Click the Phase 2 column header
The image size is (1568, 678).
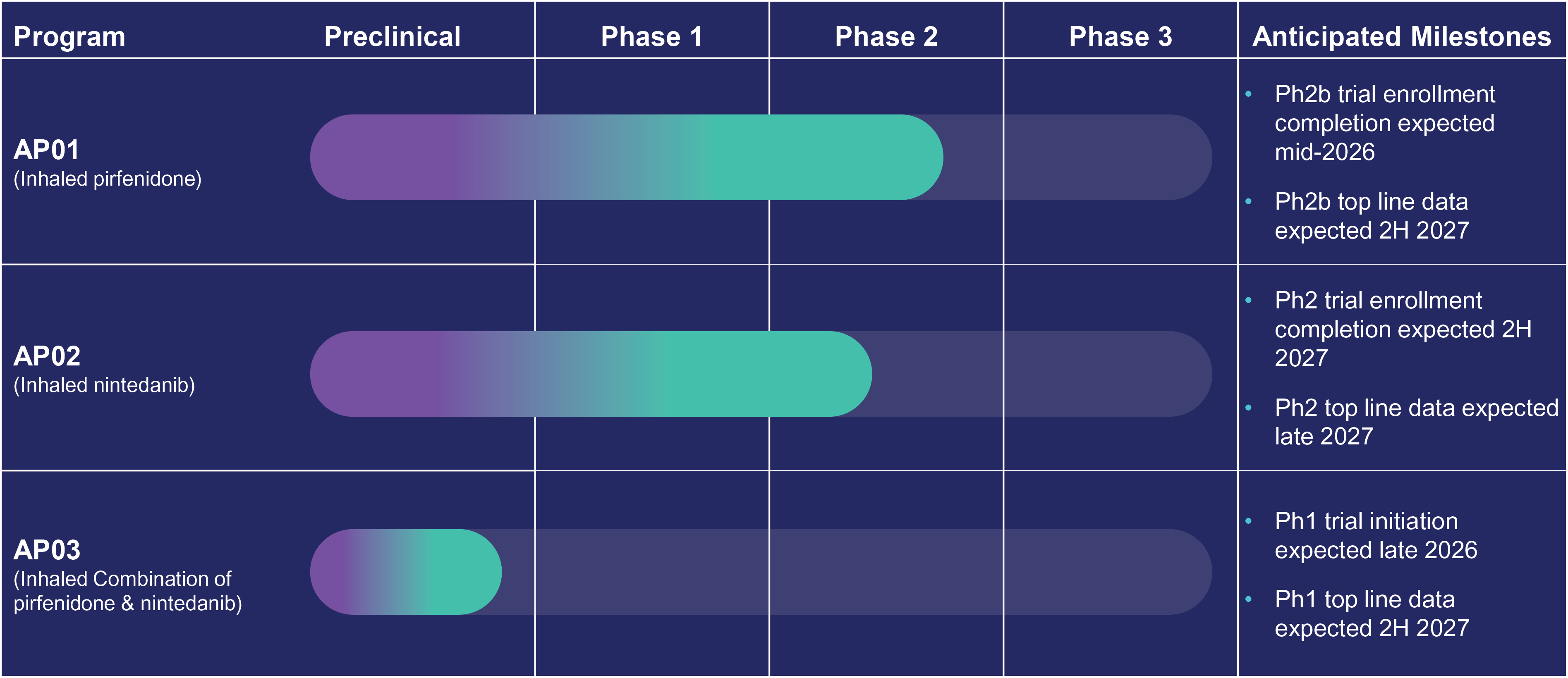pos(886,36)
